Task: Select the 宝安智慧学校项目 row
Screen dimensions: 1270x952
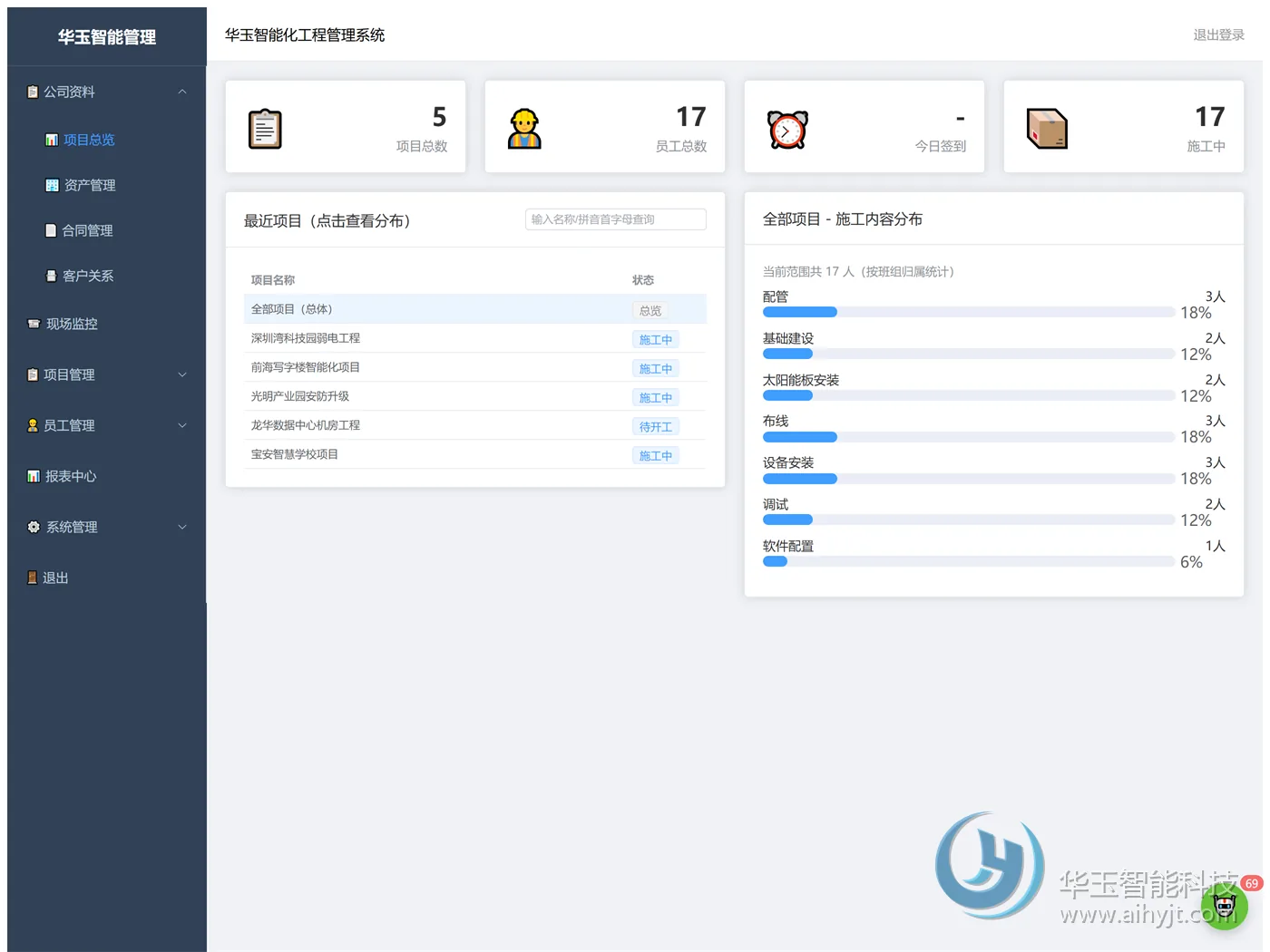Action: [475, 454]
